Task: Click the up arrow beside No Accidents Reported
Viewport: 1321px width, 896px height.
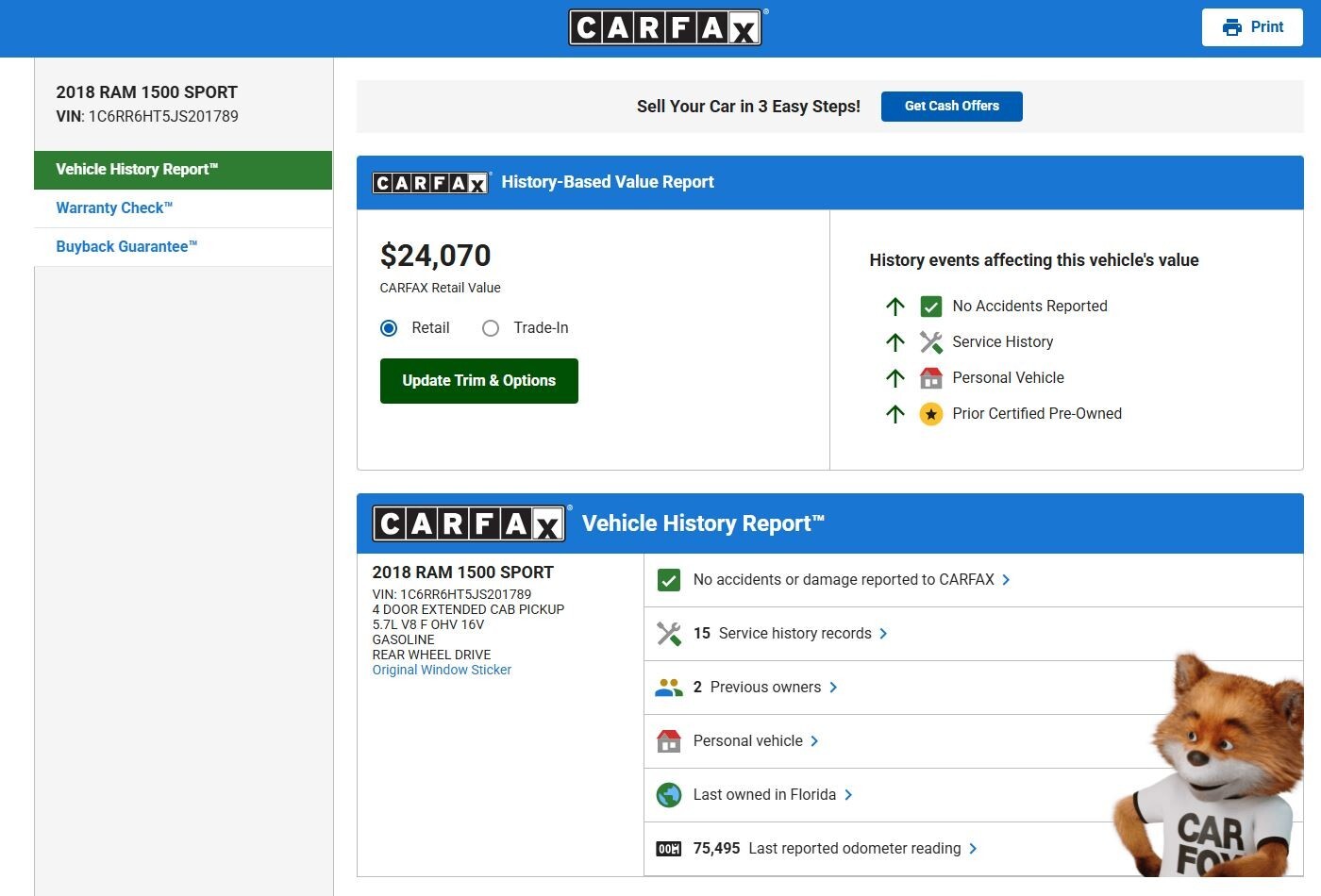Action: click(x=895, y=307)
